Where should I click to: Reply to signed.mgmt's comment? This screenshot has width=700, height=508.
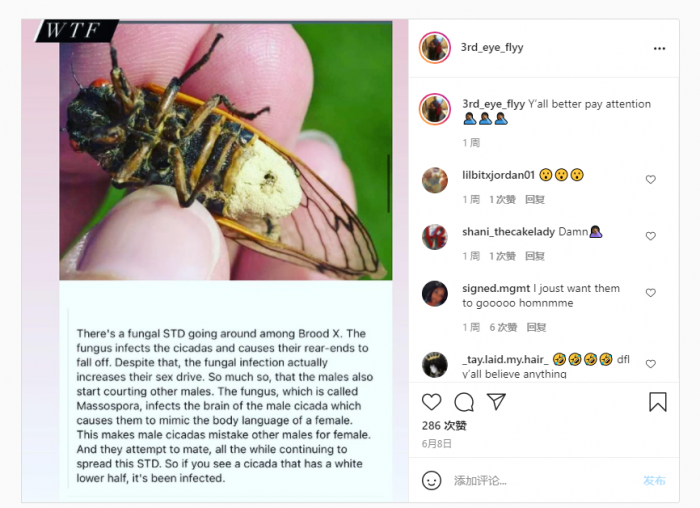coord(536,327)
